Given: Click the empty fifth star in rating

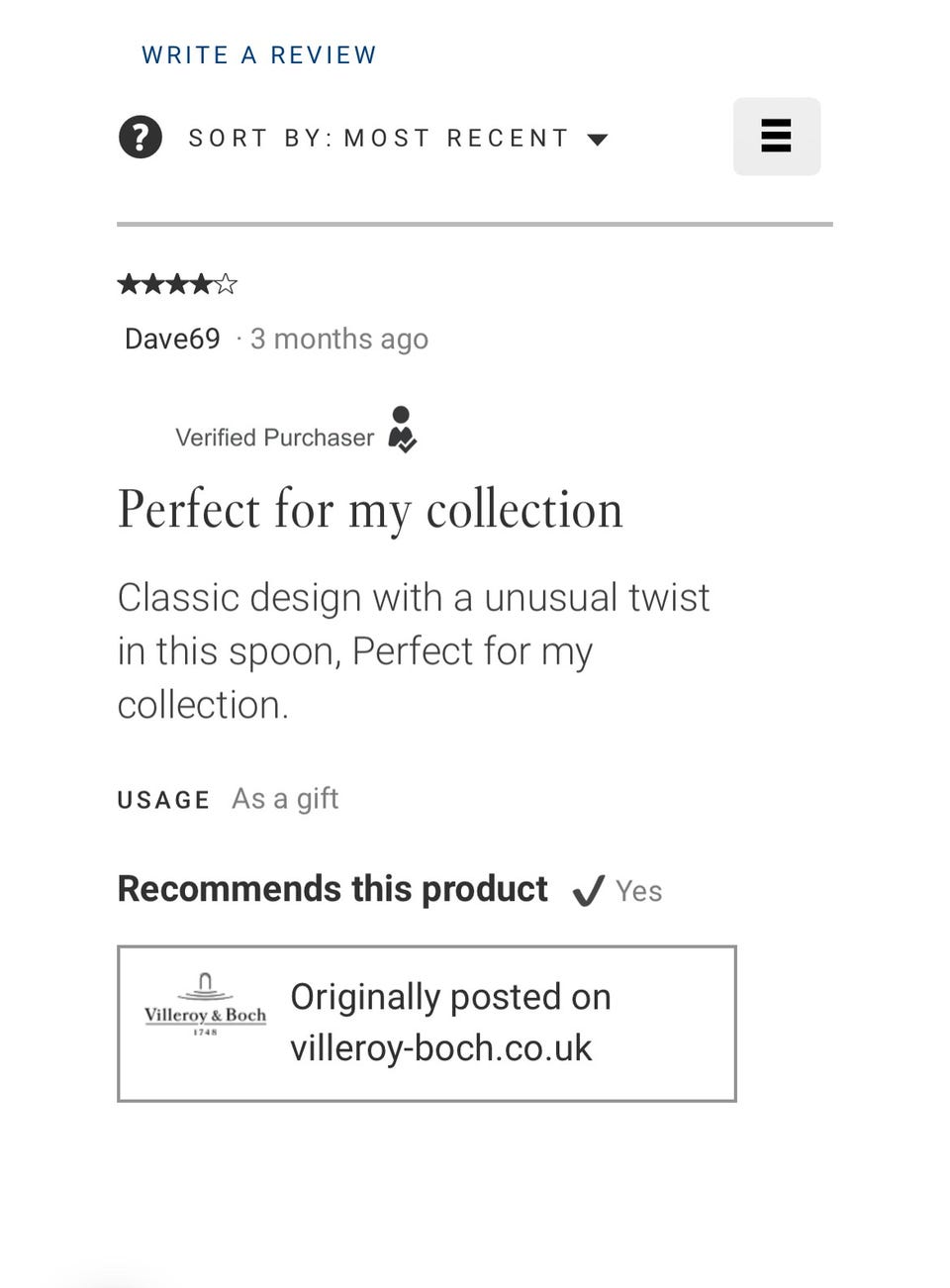Looking at the screenshot, I should [x=227, y=285].
